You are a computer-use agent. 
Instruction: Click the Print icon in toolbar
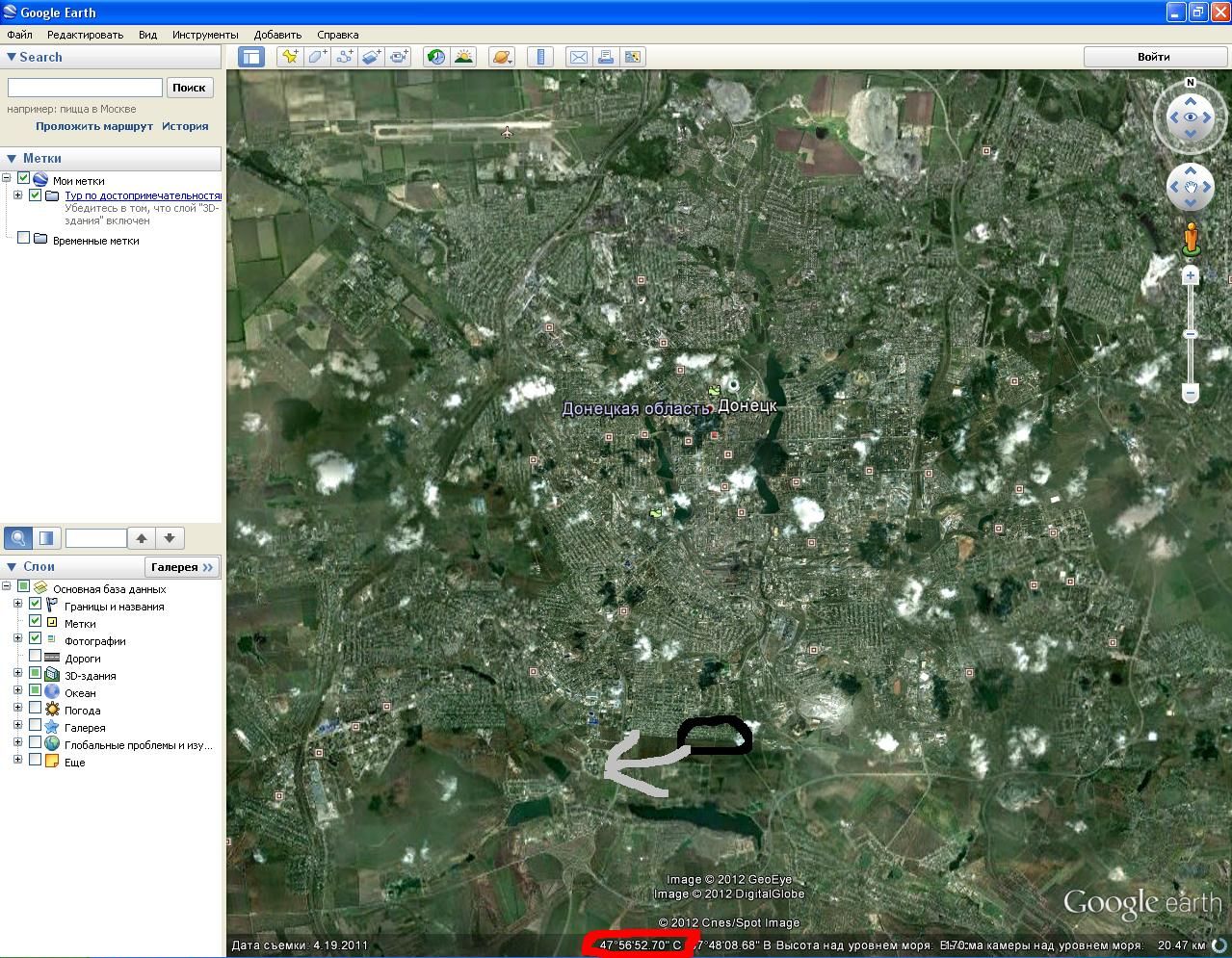(x=605, y=57)
